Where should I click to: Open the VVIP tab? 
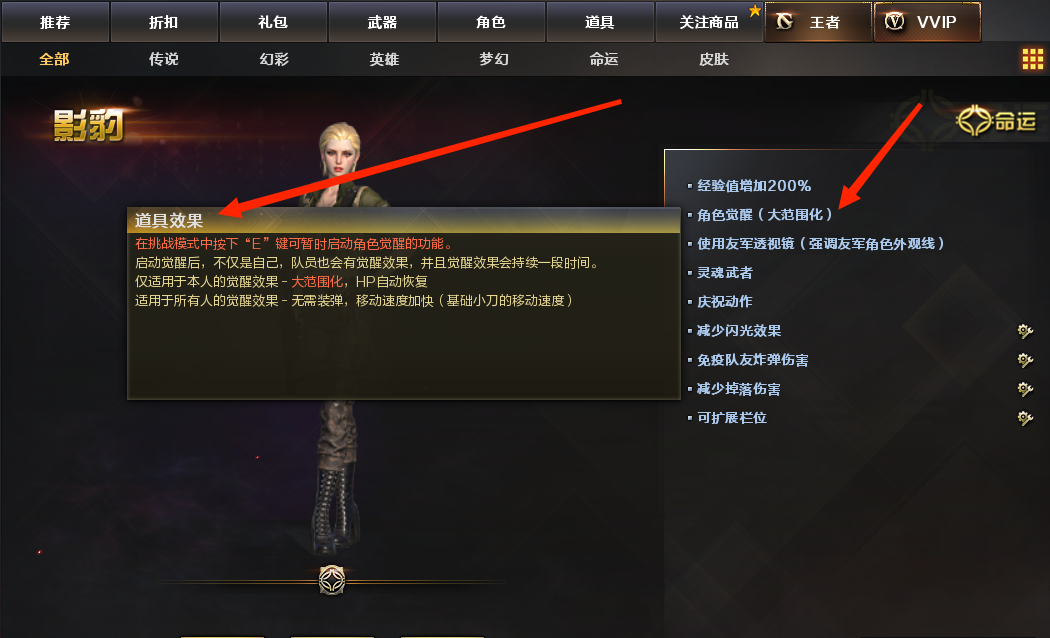tap(927, 22)
